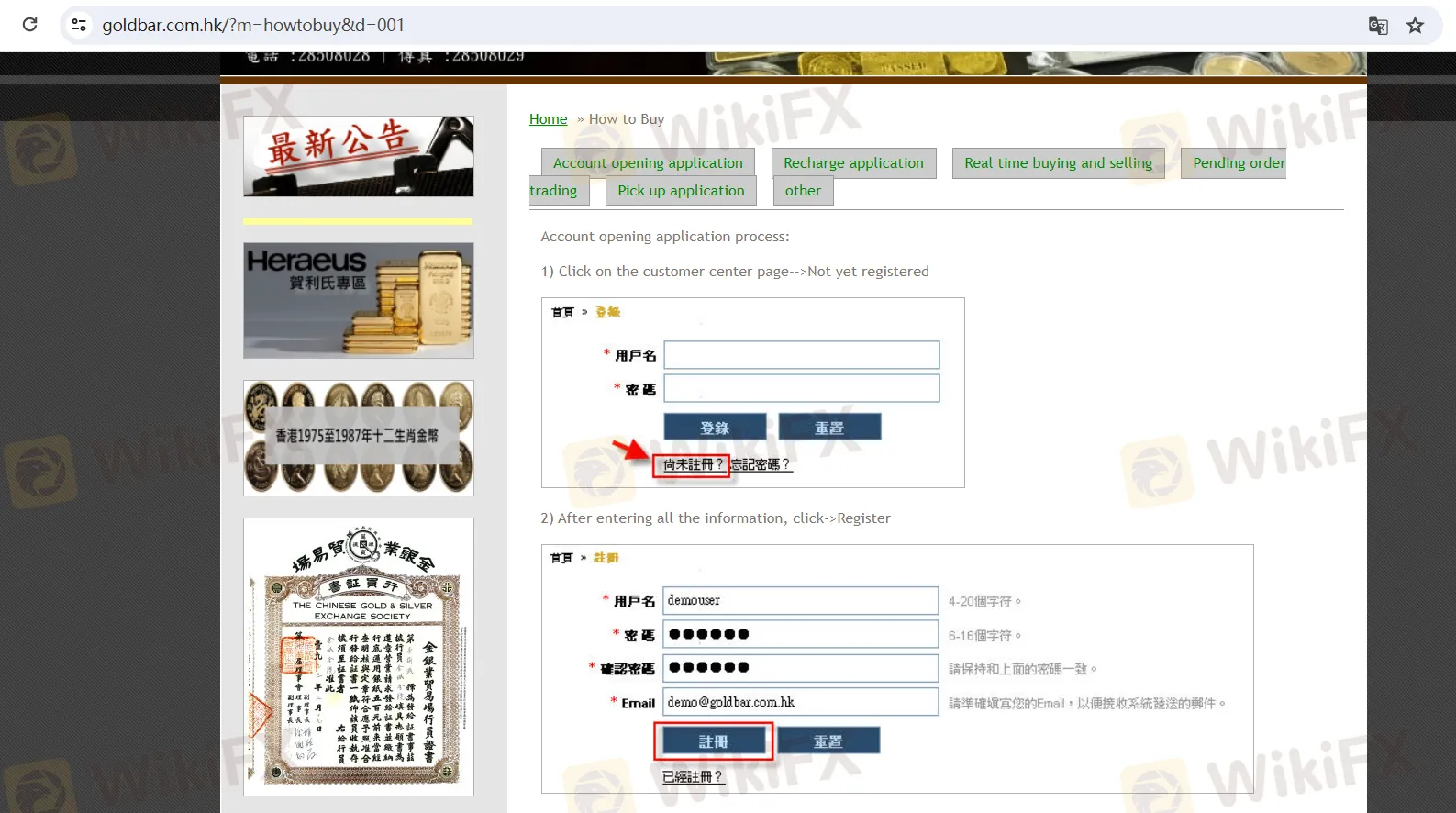
Task: Open the other tab
Action: [803, 191]
